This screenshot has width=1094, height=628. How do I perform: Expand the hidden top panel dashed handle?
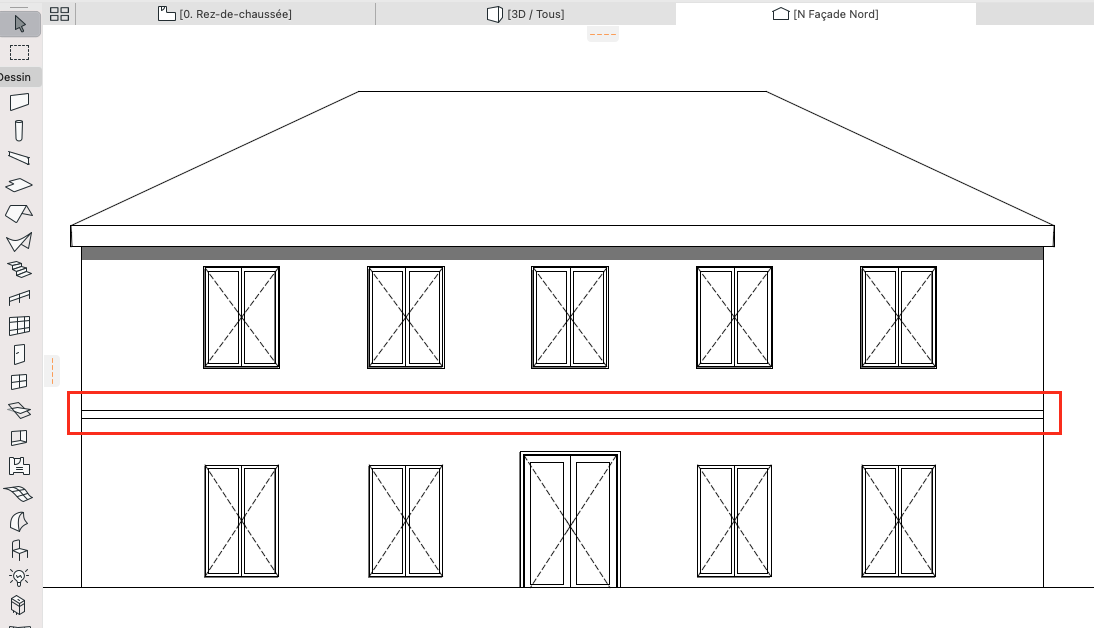(603, 34)
